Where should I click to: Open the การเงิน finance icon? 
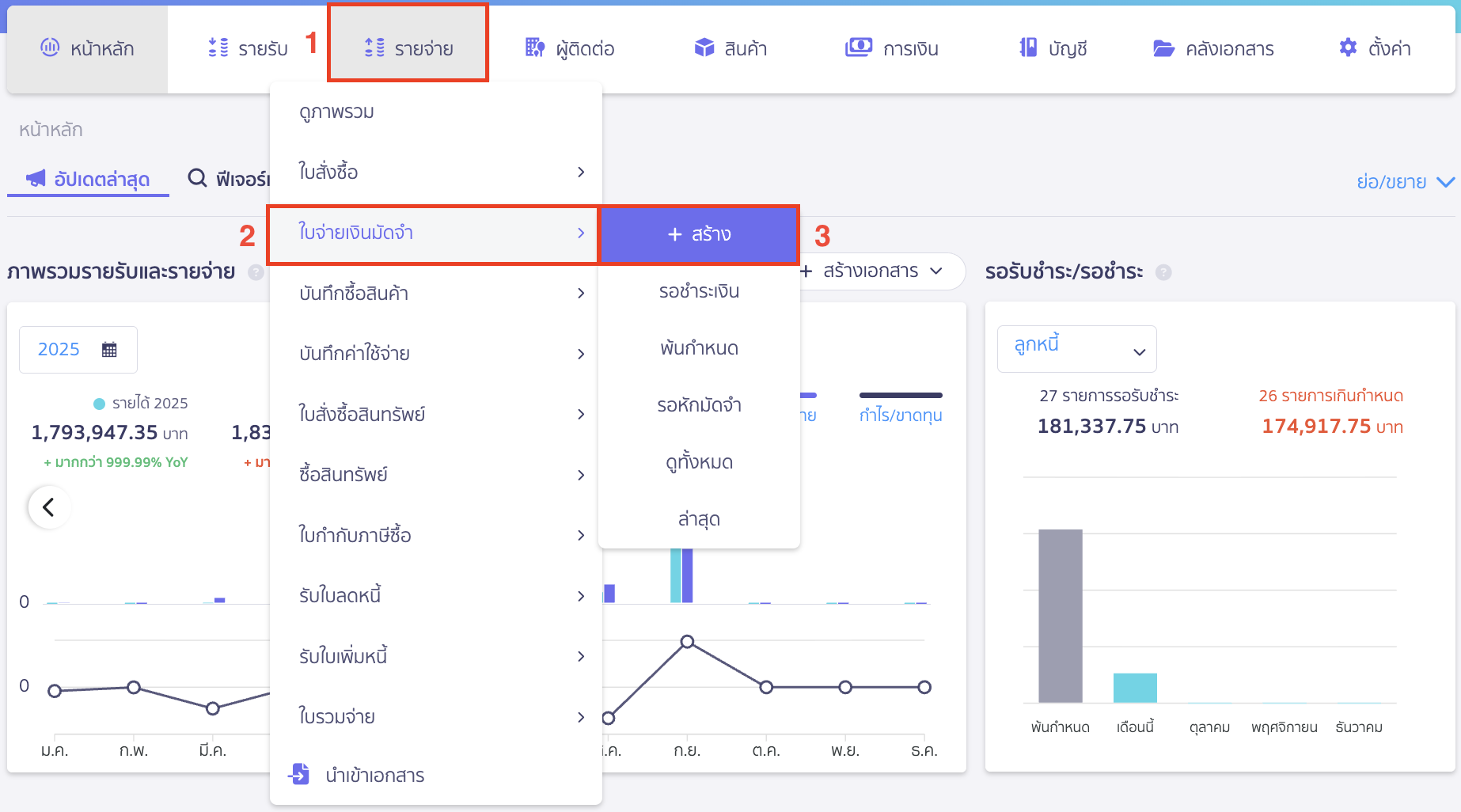coord(859,47)
